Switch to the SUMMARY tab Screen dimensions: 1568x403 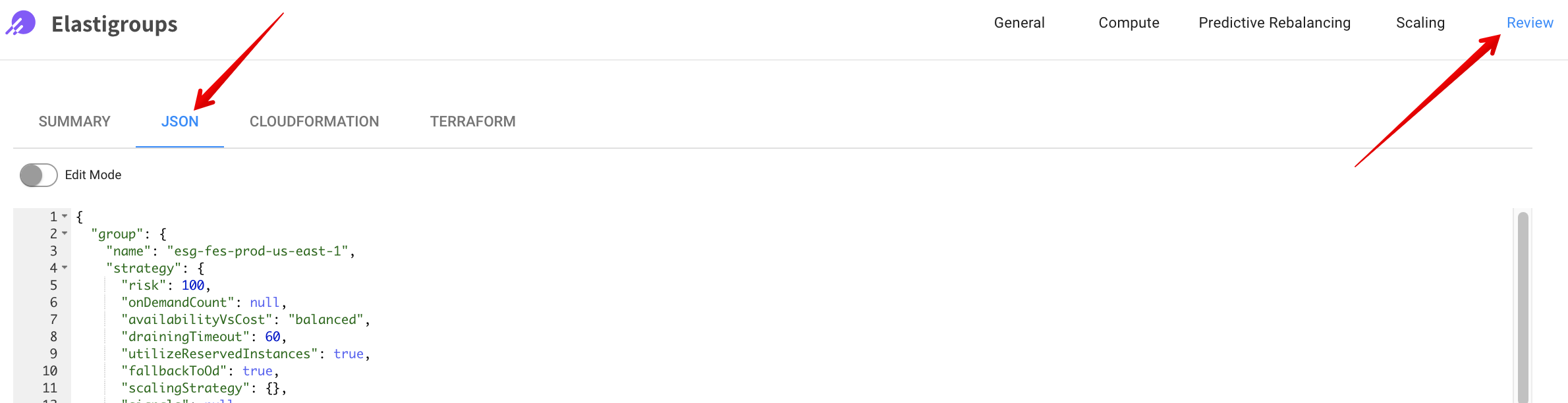click(x=74, y=122)
